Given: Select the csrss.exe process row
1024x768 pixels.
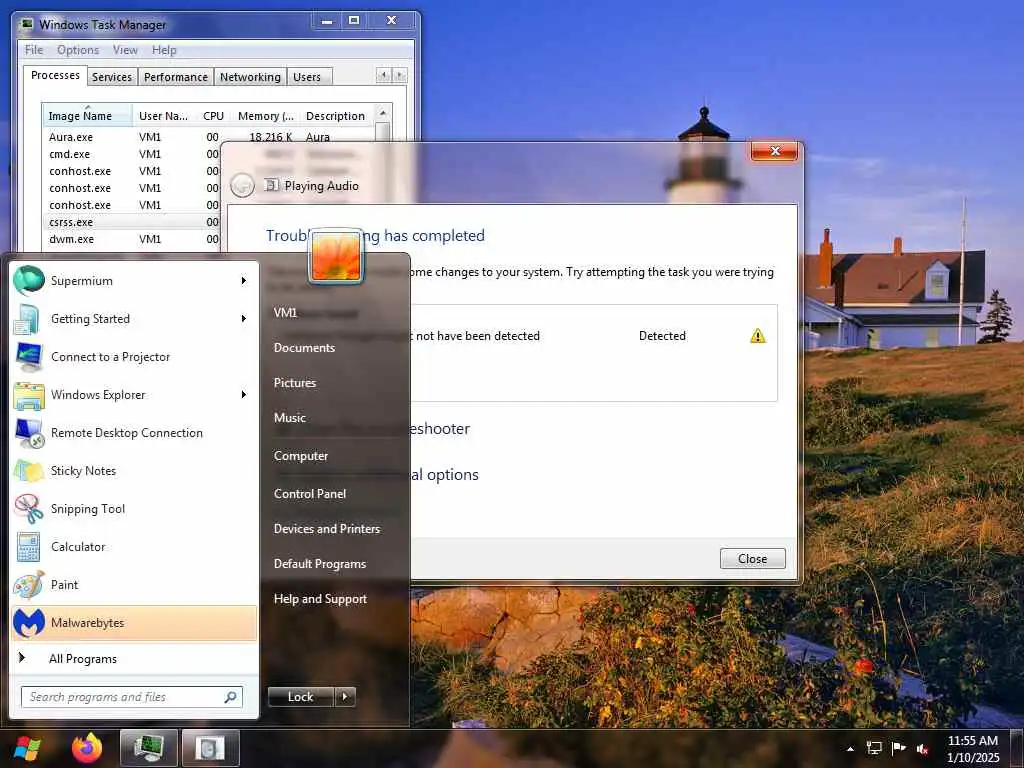Looking at the screenshot, I should (131, 222).
